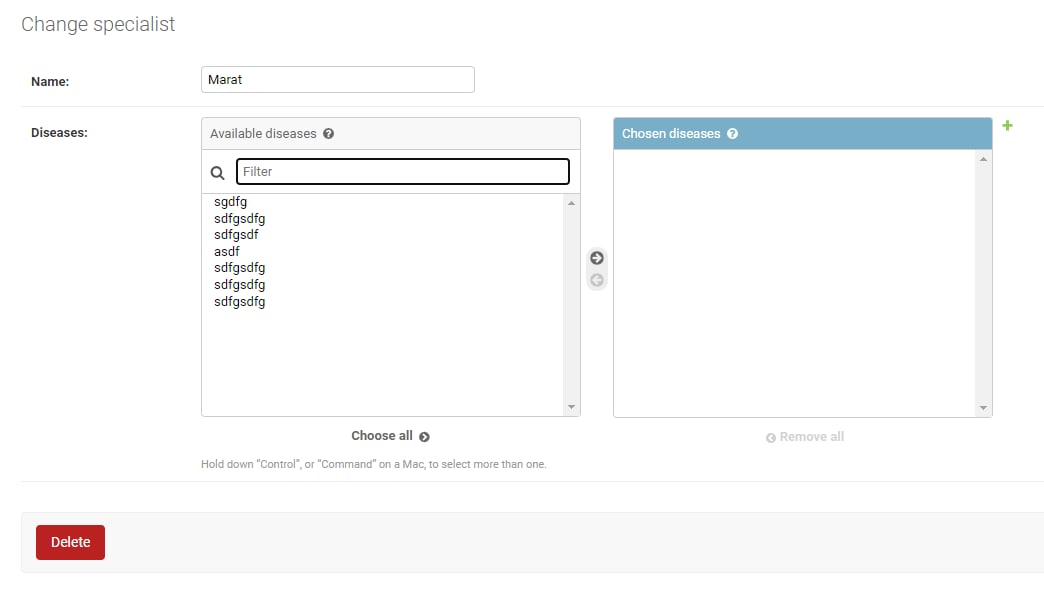The image size is (1044, 598).
Task: Click the Remove all arrow icon
Action: pyautogui.click(x=770, y=438)
